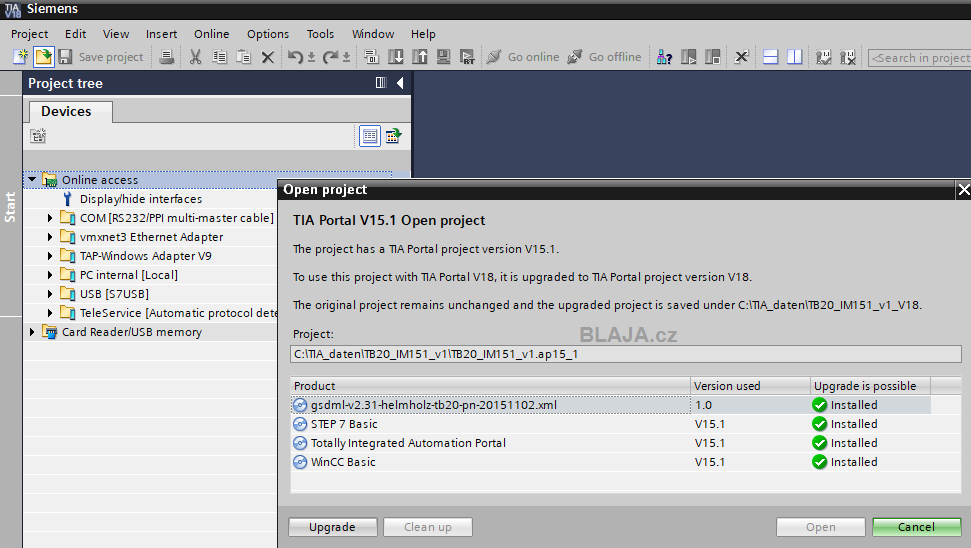Click the Start simulation icon
Viewport: 971px width, 548px height.
click(x=443, y=57)
